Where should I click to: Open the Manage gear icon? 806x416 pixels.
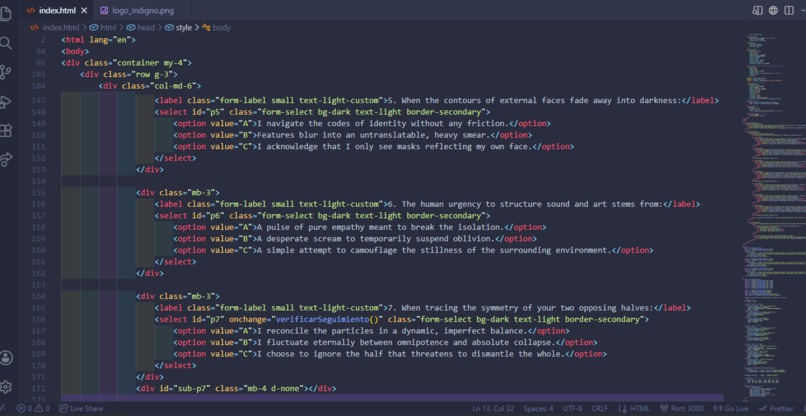click(6, 387)
